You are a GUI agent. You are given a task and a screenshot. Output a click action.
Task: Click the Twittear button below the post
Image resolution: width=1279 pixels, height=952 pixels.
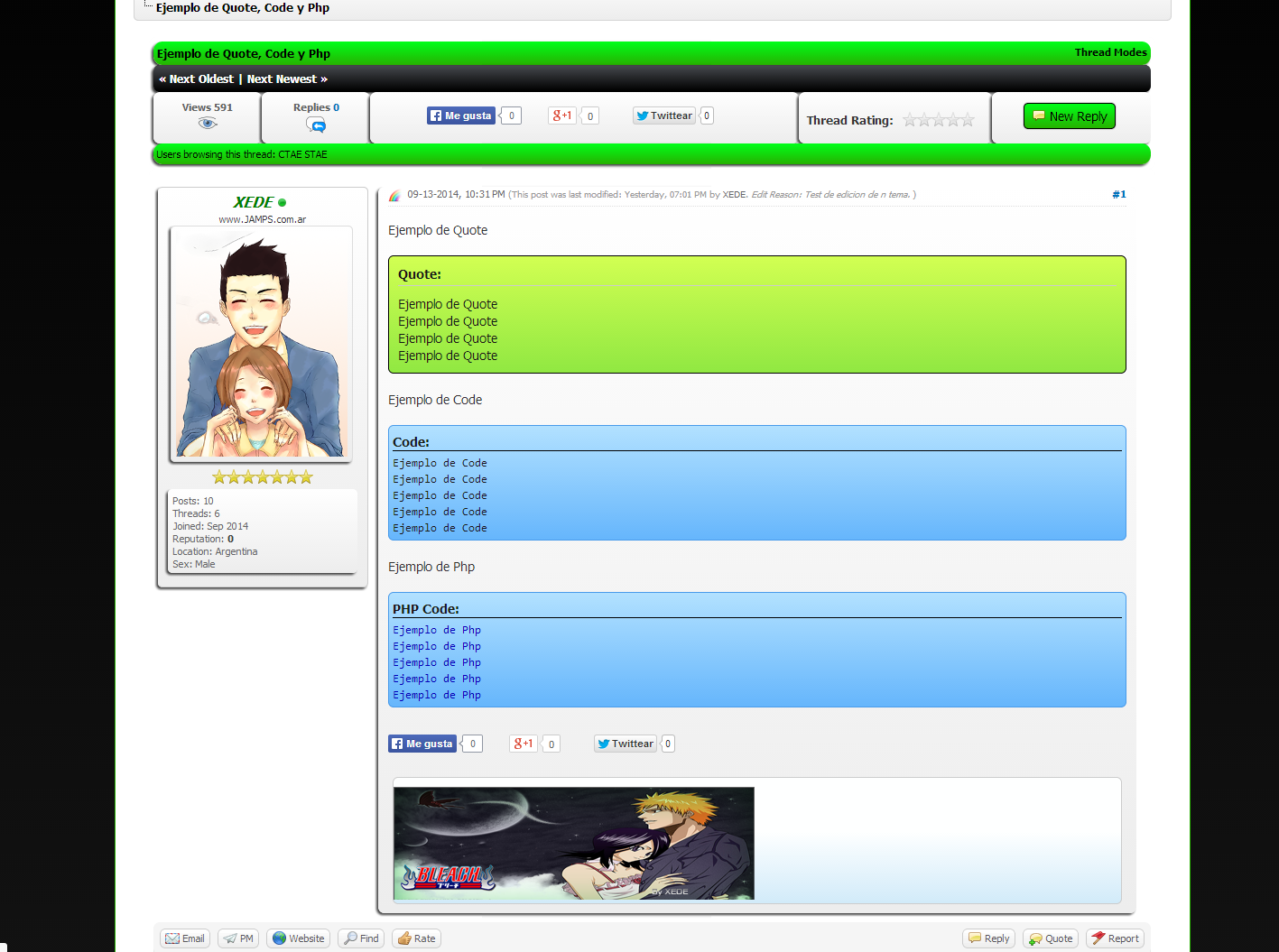625,744
